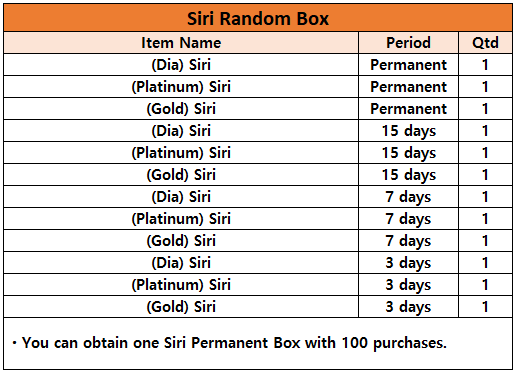Click the Permanent period in the first Dia row

(x=408, y=65)
